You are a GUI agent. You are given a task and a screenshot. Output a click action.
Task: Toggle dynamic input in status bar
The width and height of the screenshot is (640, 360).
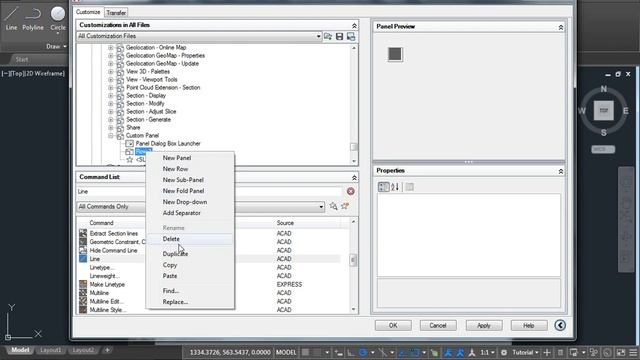pyautogui.click(x=339, y=352)
